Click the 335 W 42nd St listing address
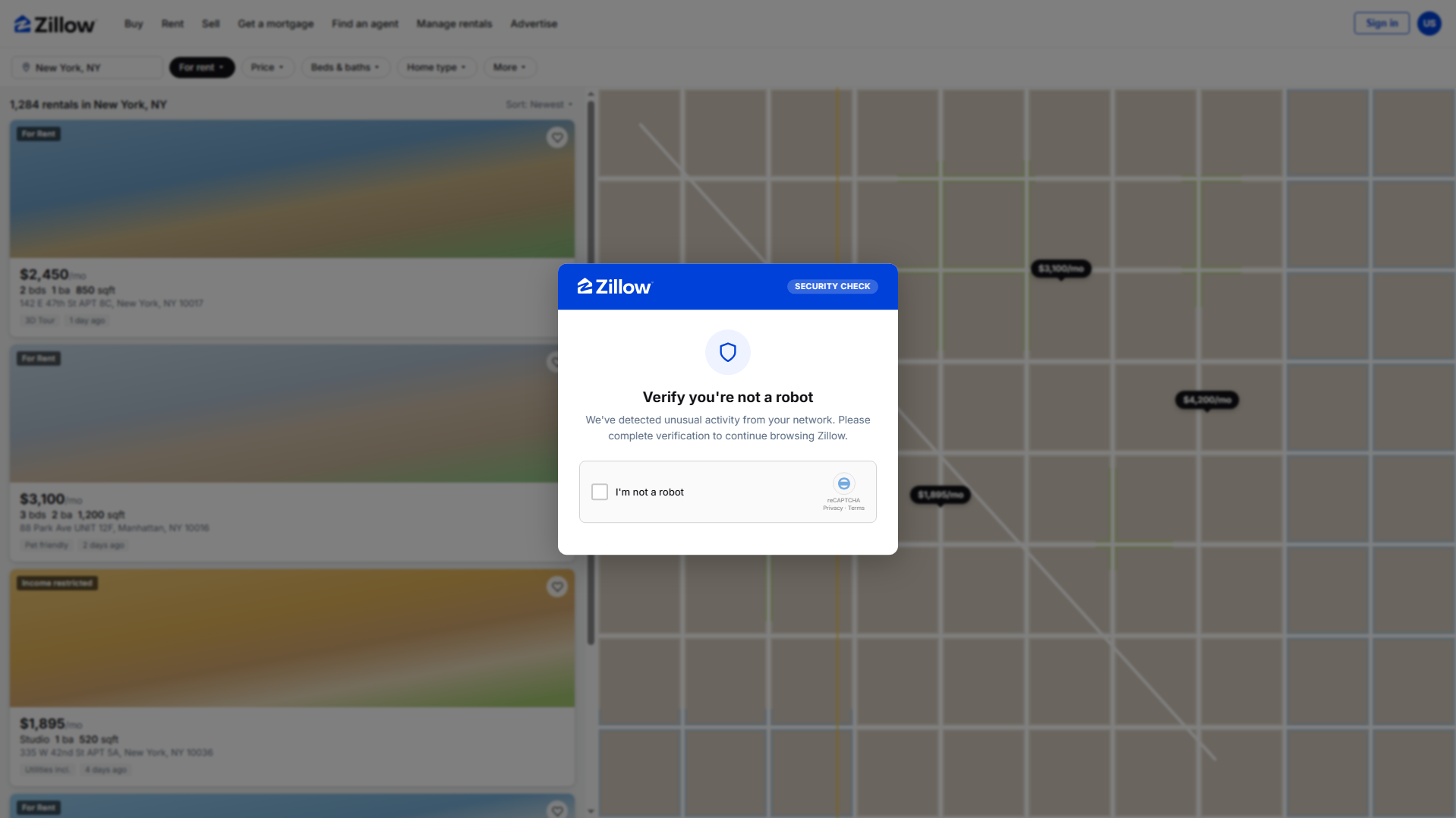The width and height of the screenshot is (1456, 818). tap(116, 753)
